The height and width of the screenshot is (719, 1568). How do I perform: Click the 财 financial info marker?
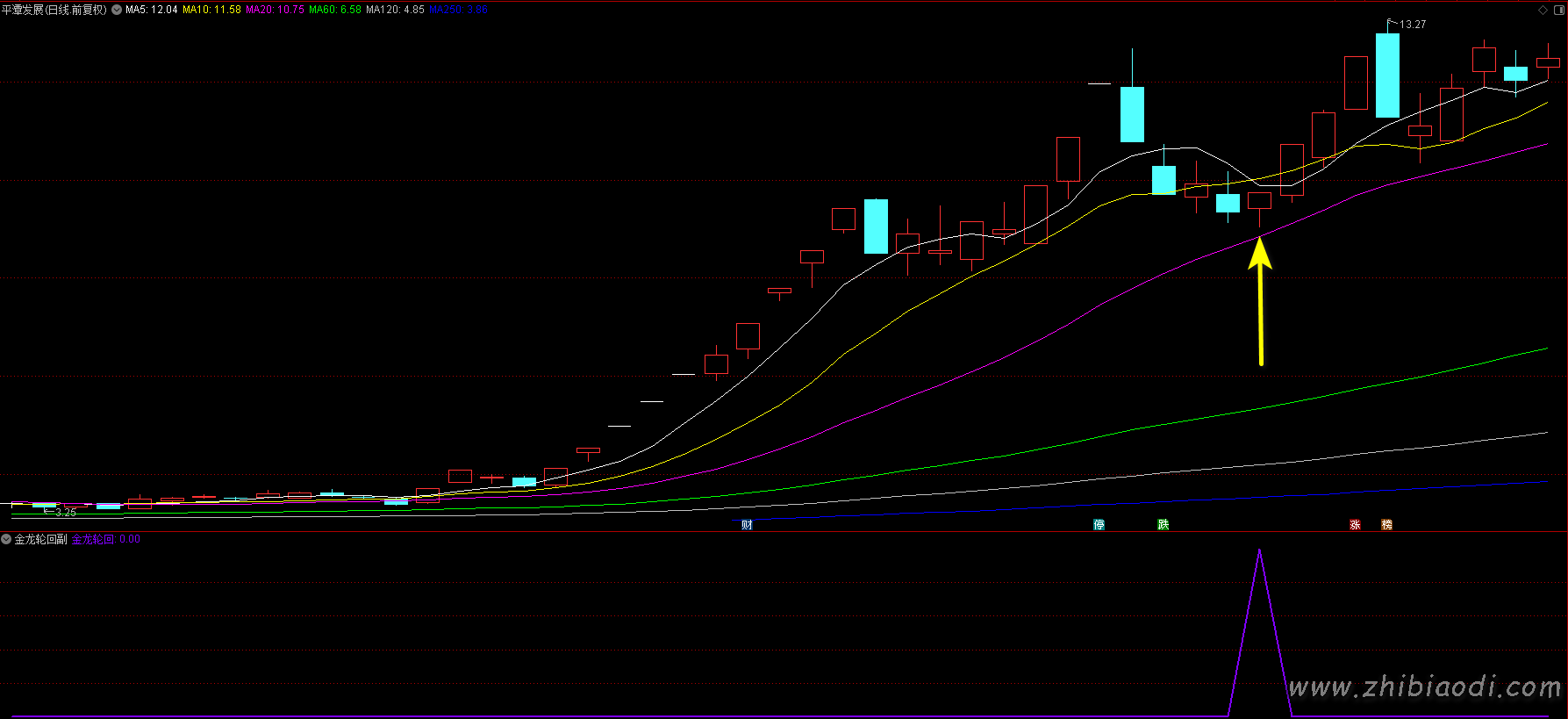click(x=747, y=525)
